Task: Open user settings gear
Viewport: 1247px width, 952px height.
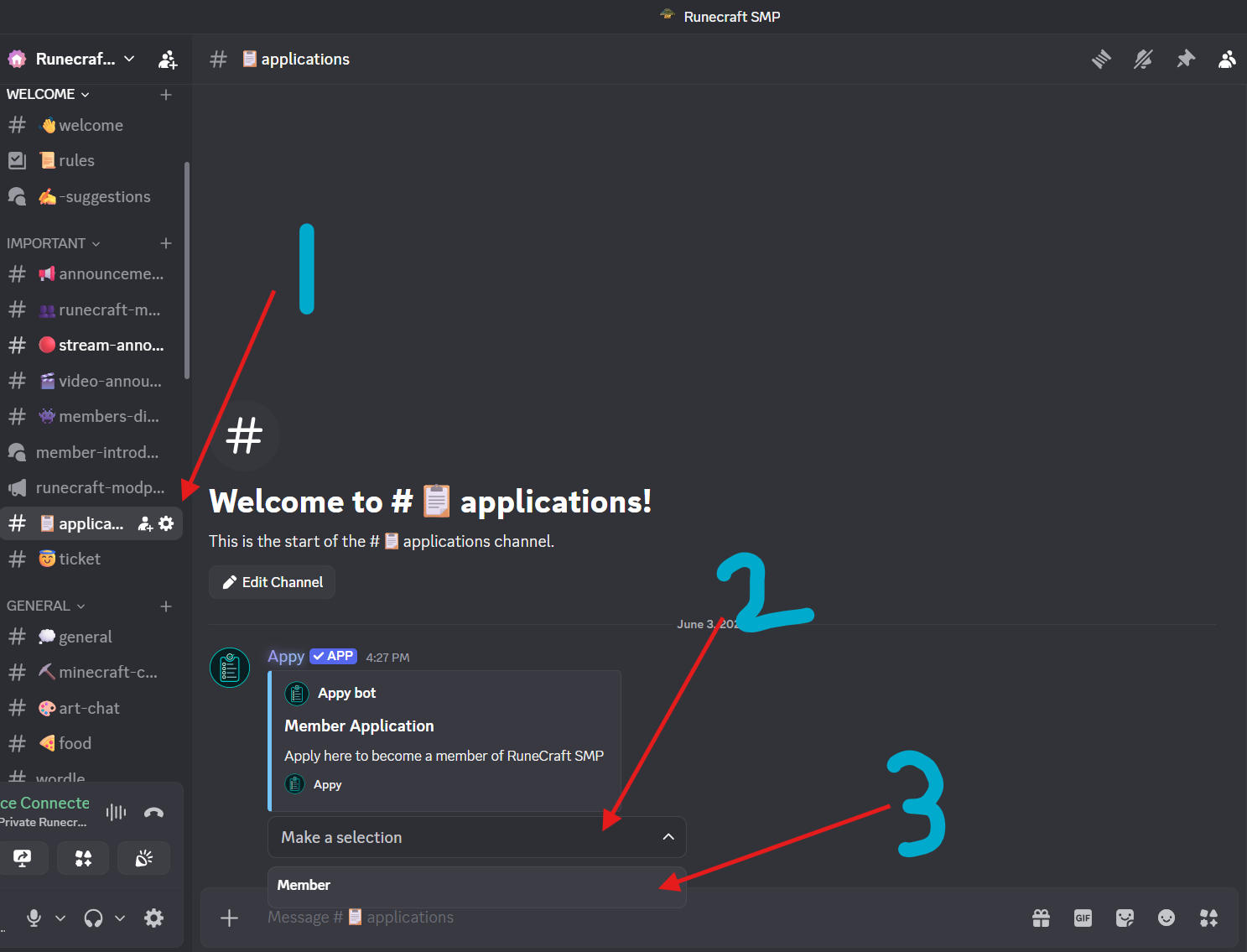Action: click(153, 918)
